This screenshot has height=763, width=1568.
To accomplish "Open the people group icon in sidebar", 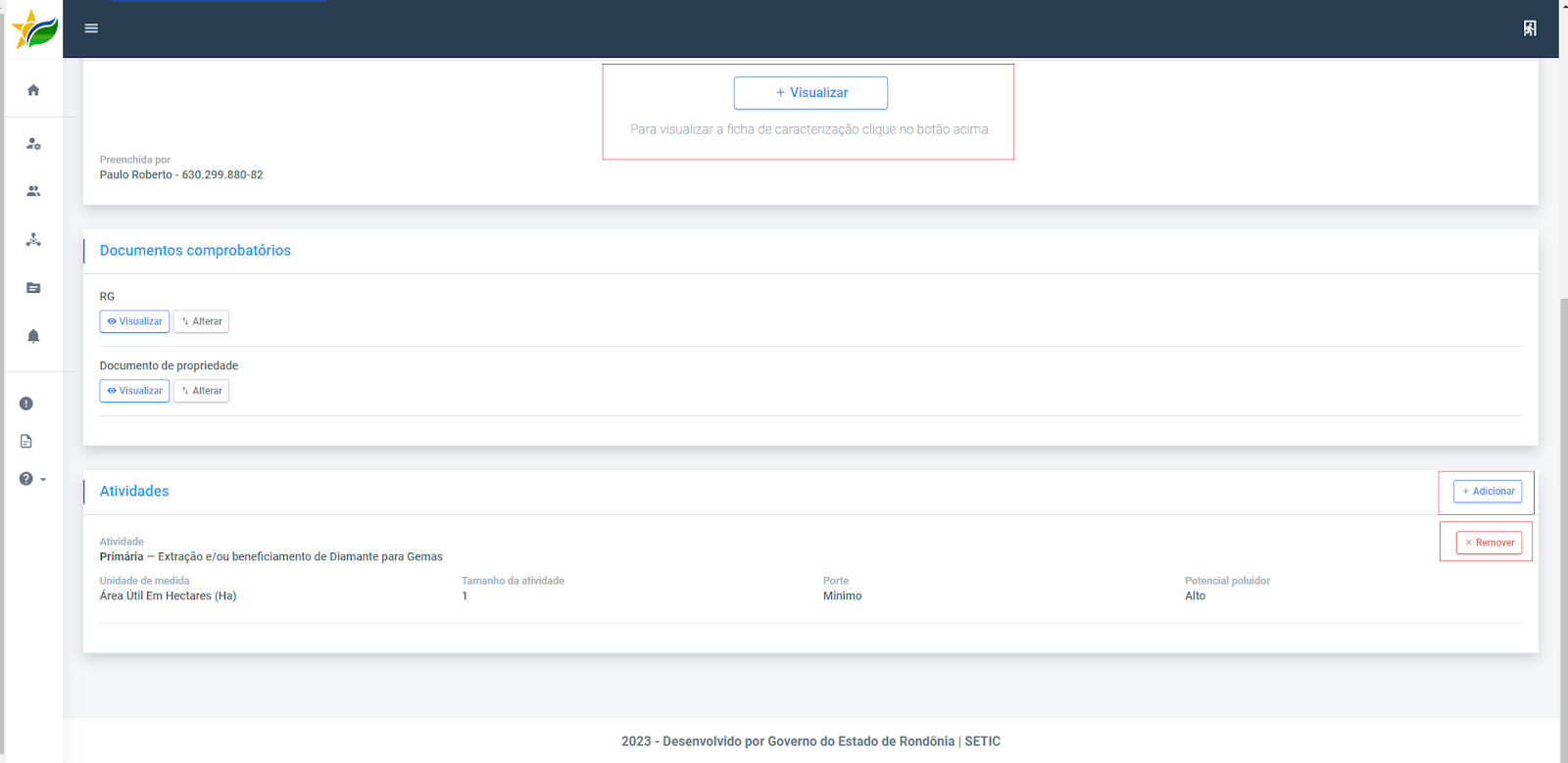I will pyautogui.click(x=33, y=191).
